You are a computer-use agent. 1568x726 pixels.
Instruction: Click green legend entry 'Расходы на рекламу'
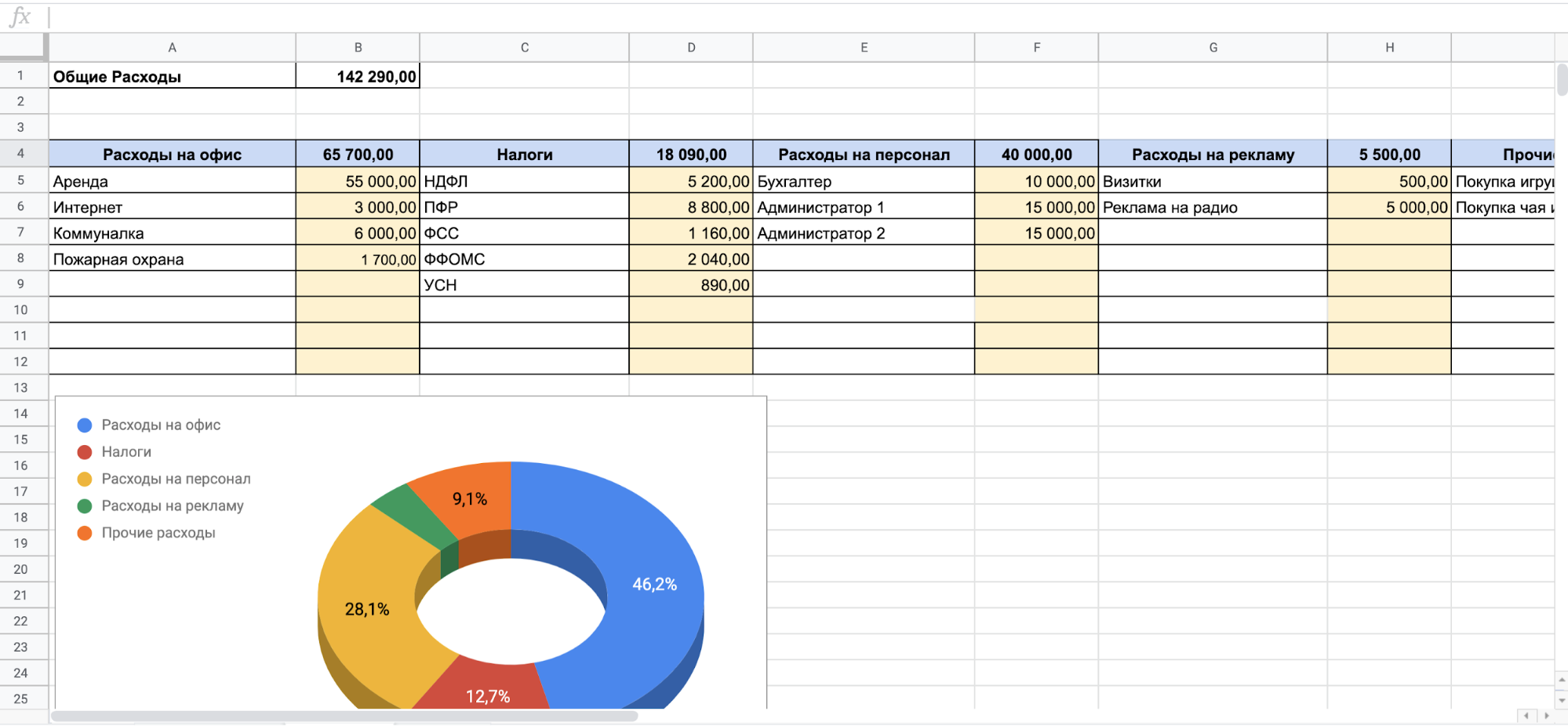161,506
